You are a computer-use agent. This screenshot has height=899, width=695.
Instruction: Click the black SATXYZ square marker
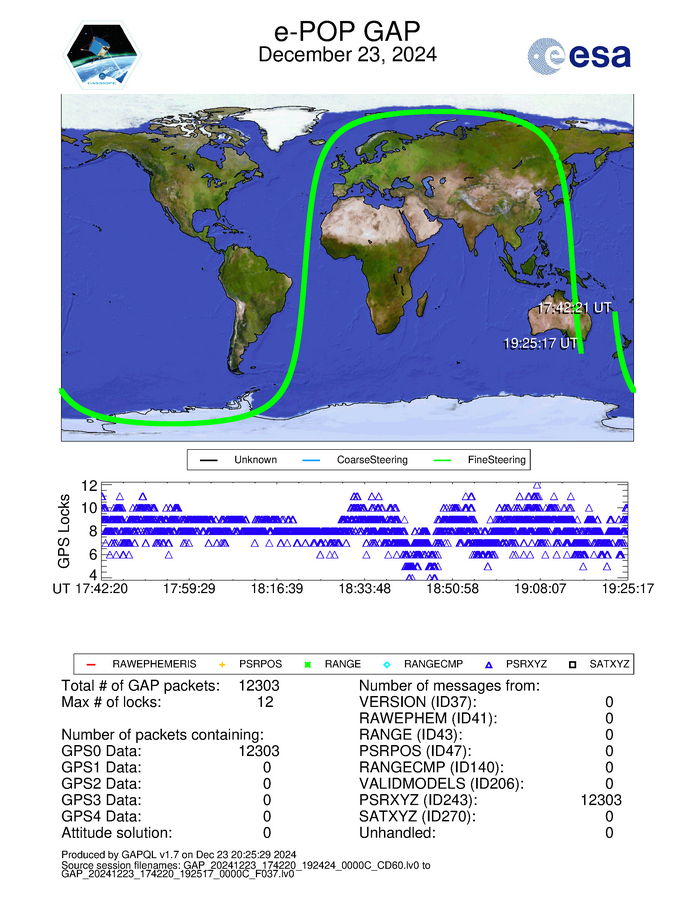point(572,664)
